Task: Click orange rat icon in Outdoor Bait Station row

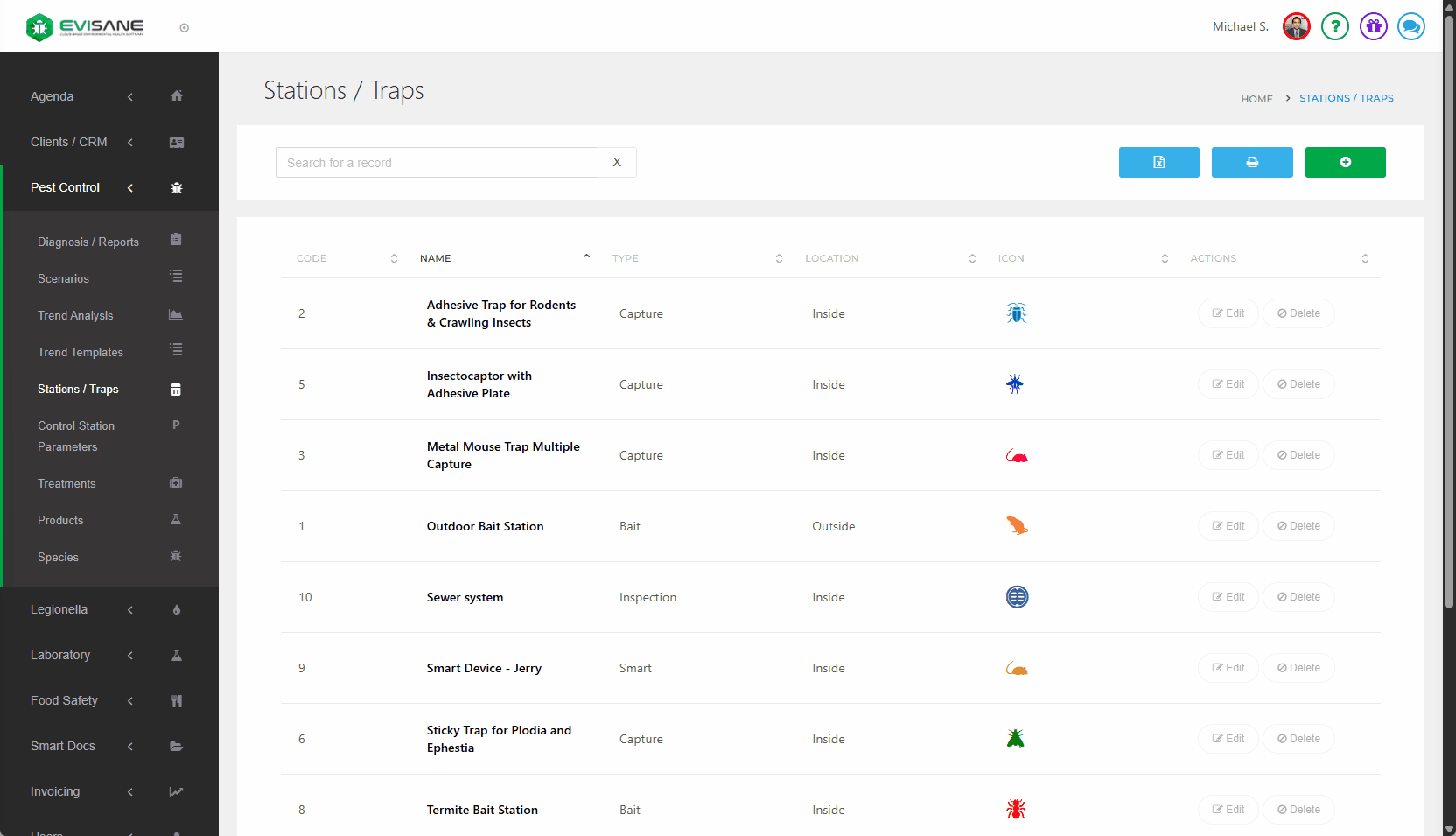Action: coord(1017,525)
